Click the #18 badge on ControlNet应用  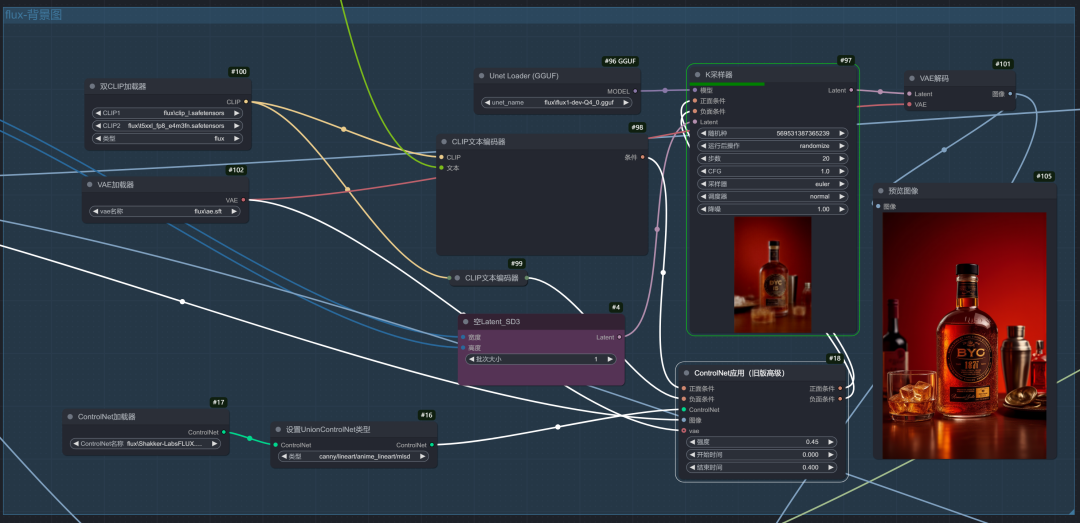coord(835,358)
